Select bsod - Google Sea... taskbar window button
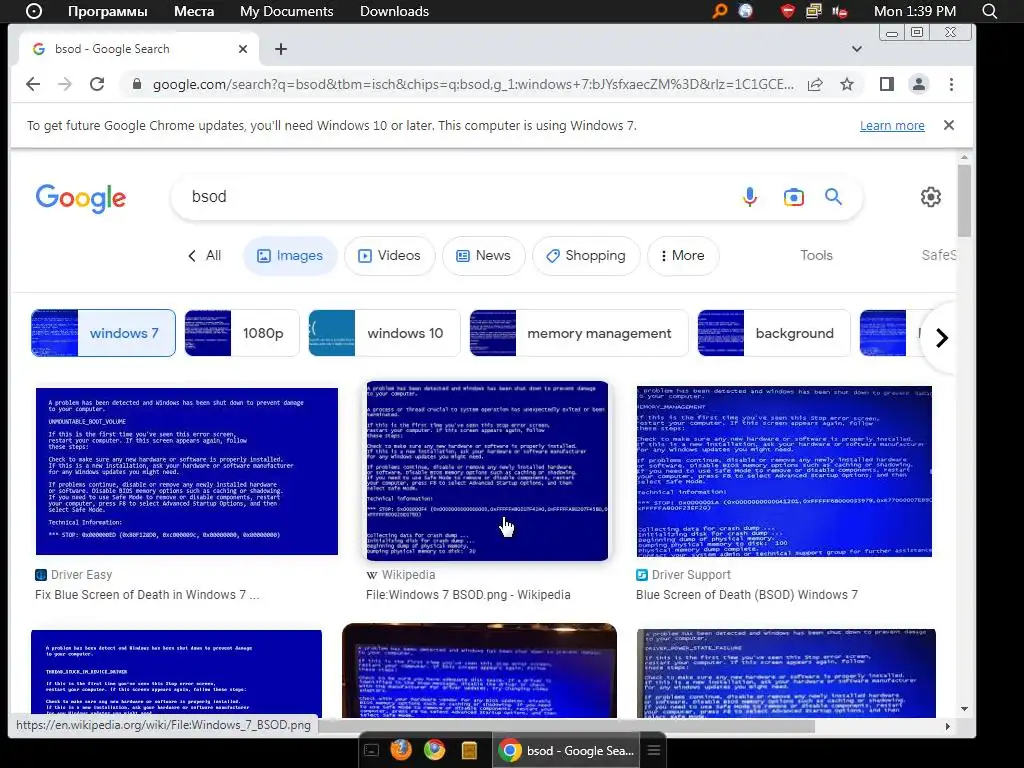 point(567,750)
